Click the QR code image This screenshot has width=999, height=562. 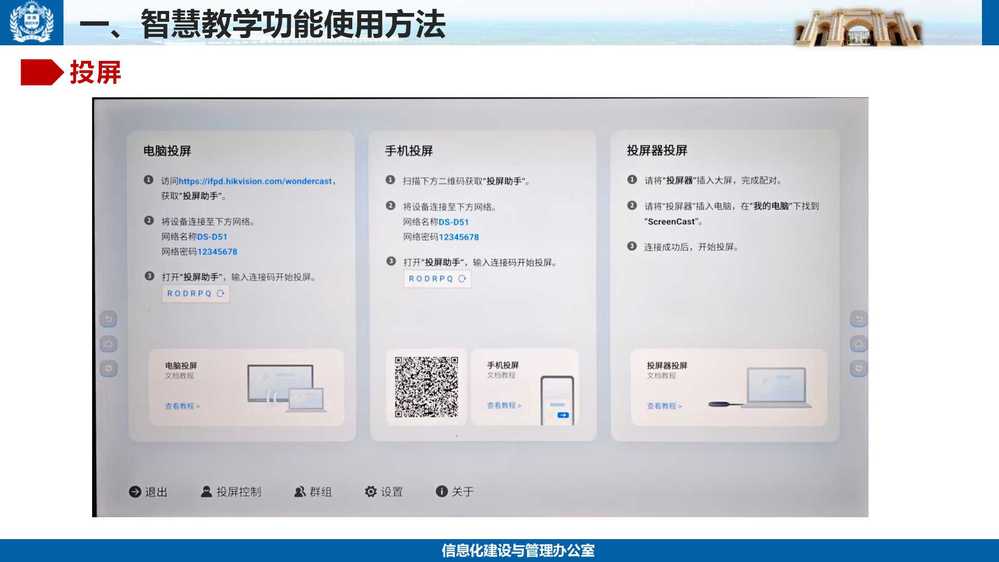pyautogui.click(x=426, y=386)
